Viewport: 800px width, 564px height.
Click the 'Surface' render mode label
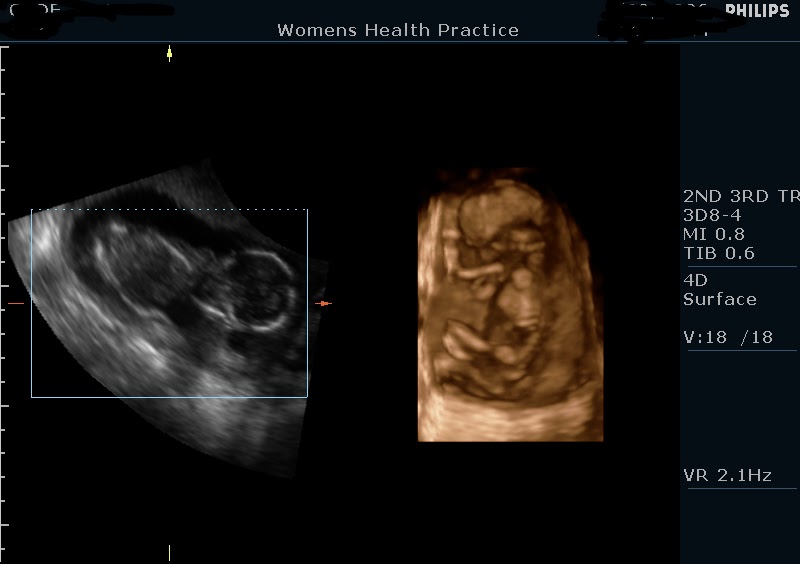click(720, 299)
